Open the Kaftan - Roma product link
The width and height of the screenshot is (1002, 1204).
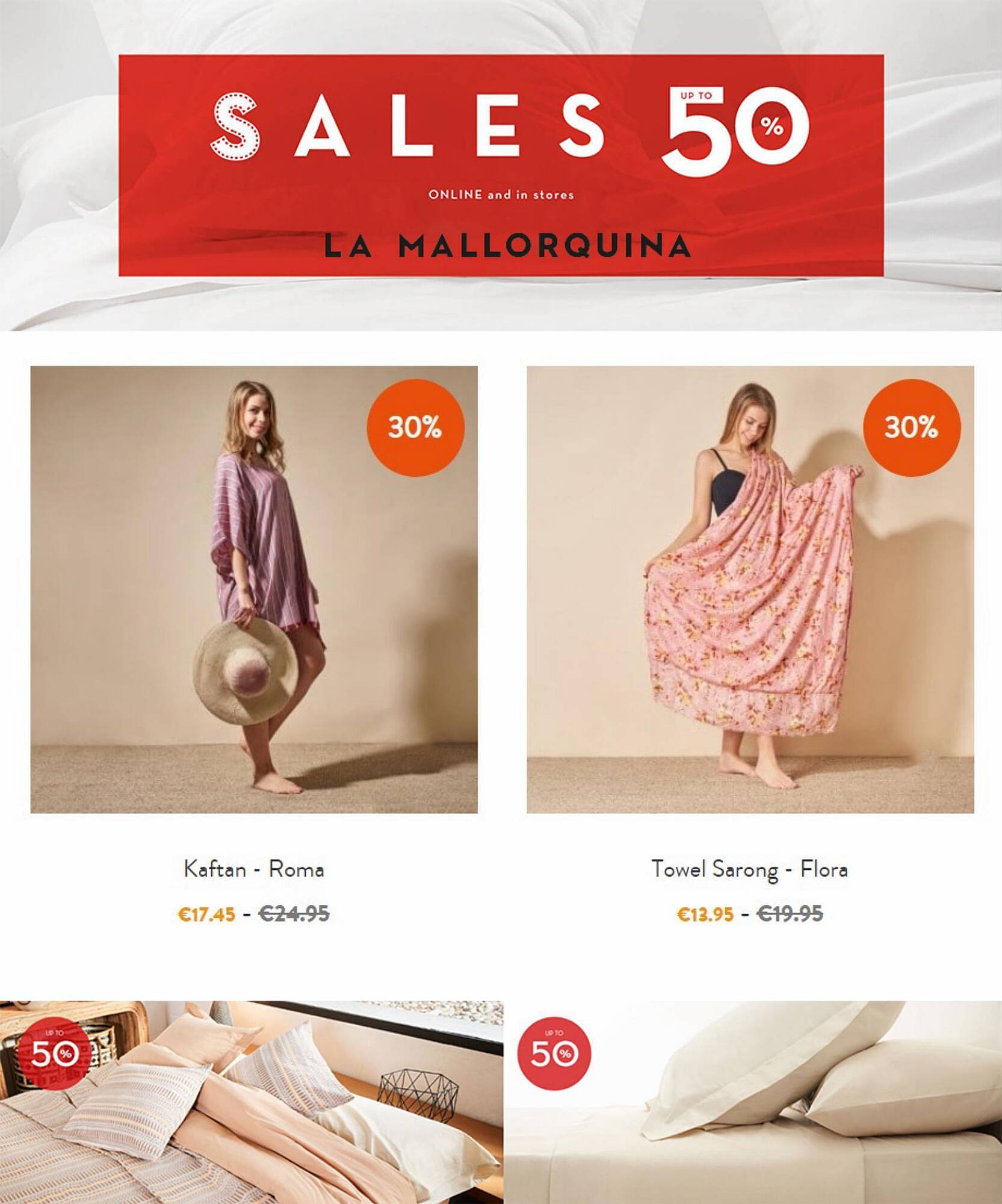click(253, 869)
